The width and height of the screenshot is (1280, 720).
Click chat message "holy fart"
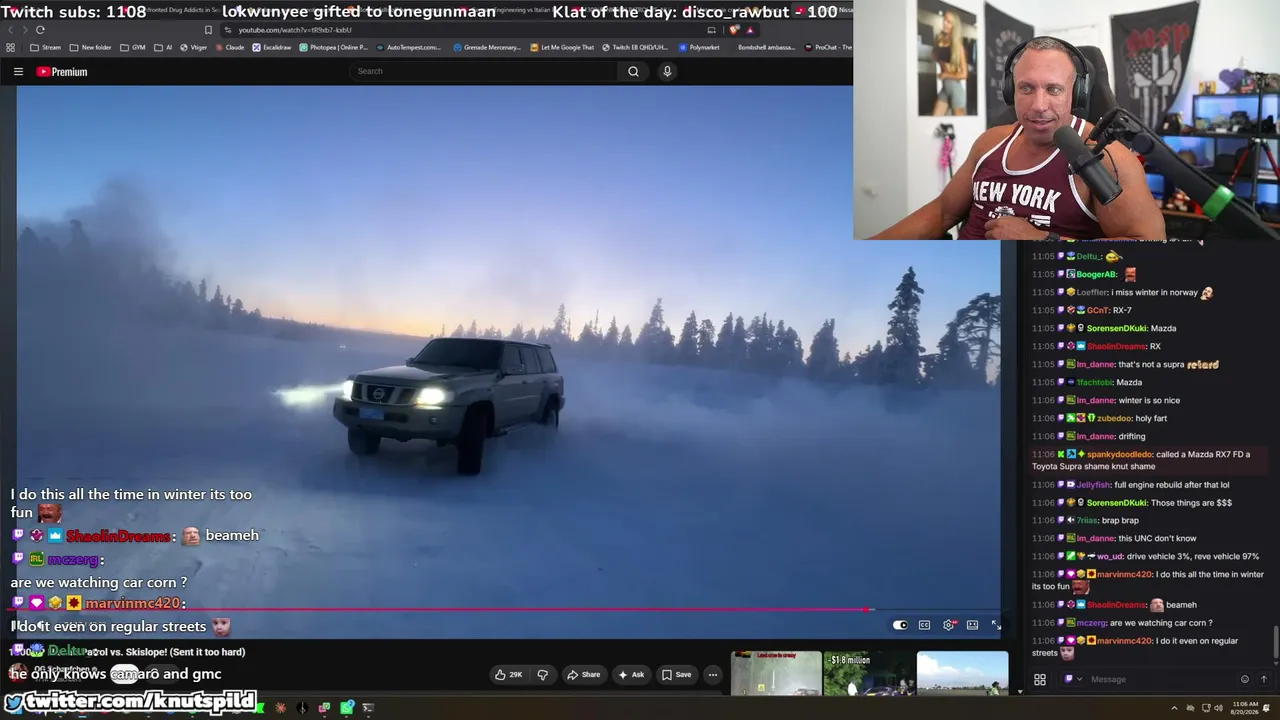point(1151,418)
